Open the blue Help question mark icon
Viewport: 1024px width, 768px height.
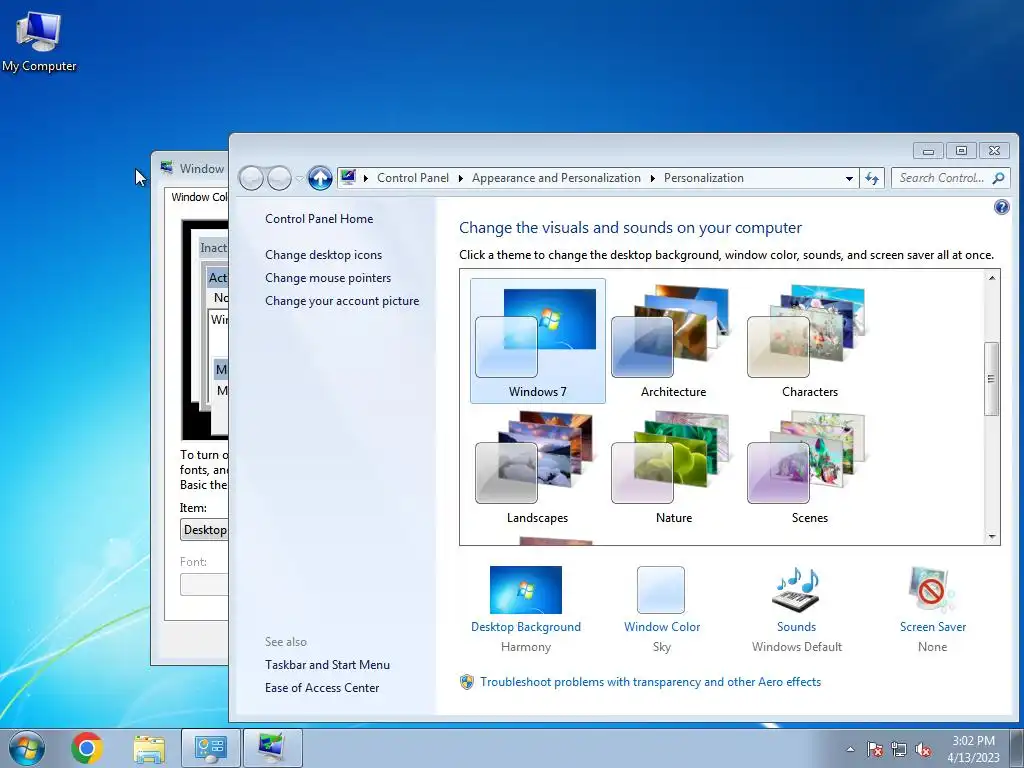click(1001, 207)
